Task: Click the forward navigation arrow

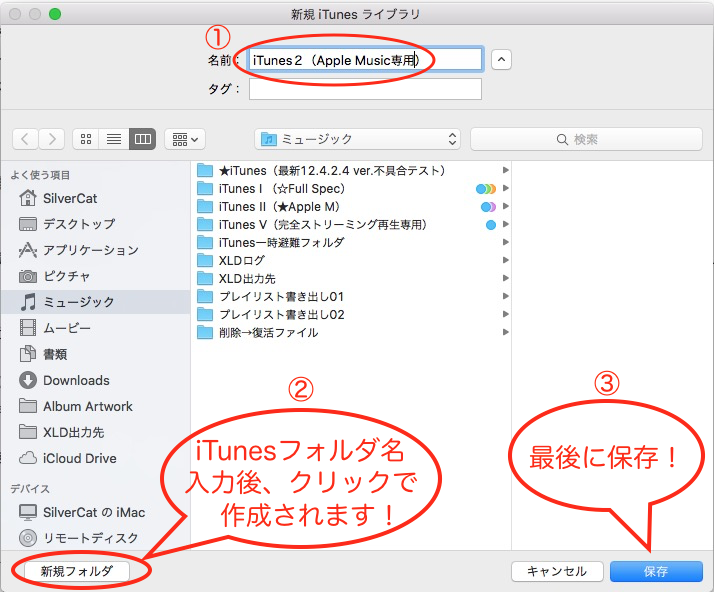Action: (51, 139)
